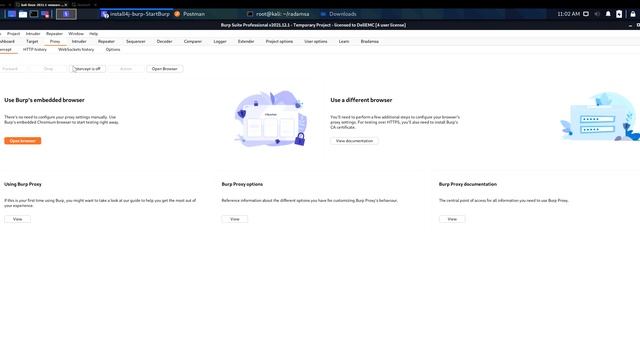Viewport: 640px width, 360px height.
Task: Click the orange Open browser button
Action: tap(22, 141)
